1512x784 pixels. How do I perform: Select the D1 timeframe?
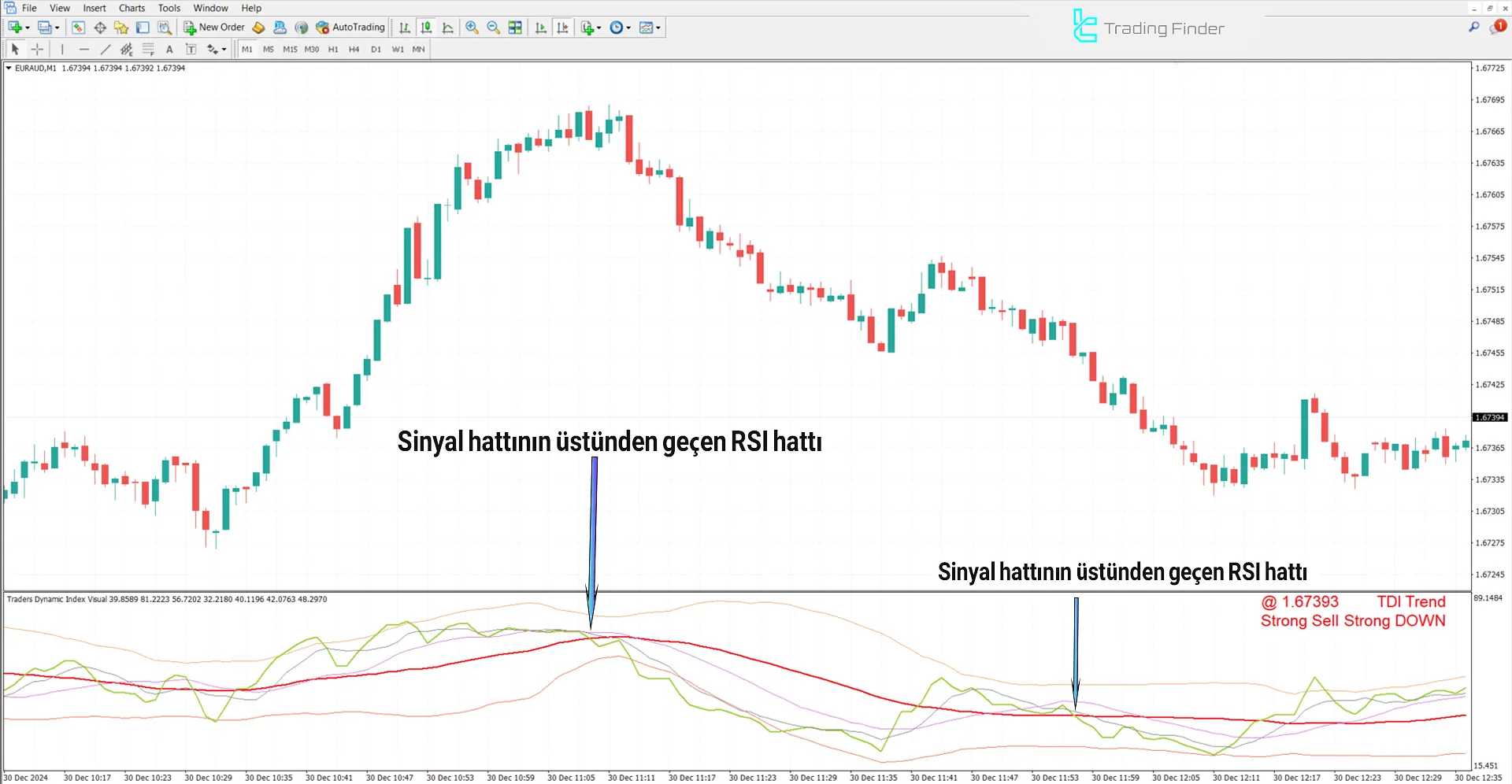[376, 49]
